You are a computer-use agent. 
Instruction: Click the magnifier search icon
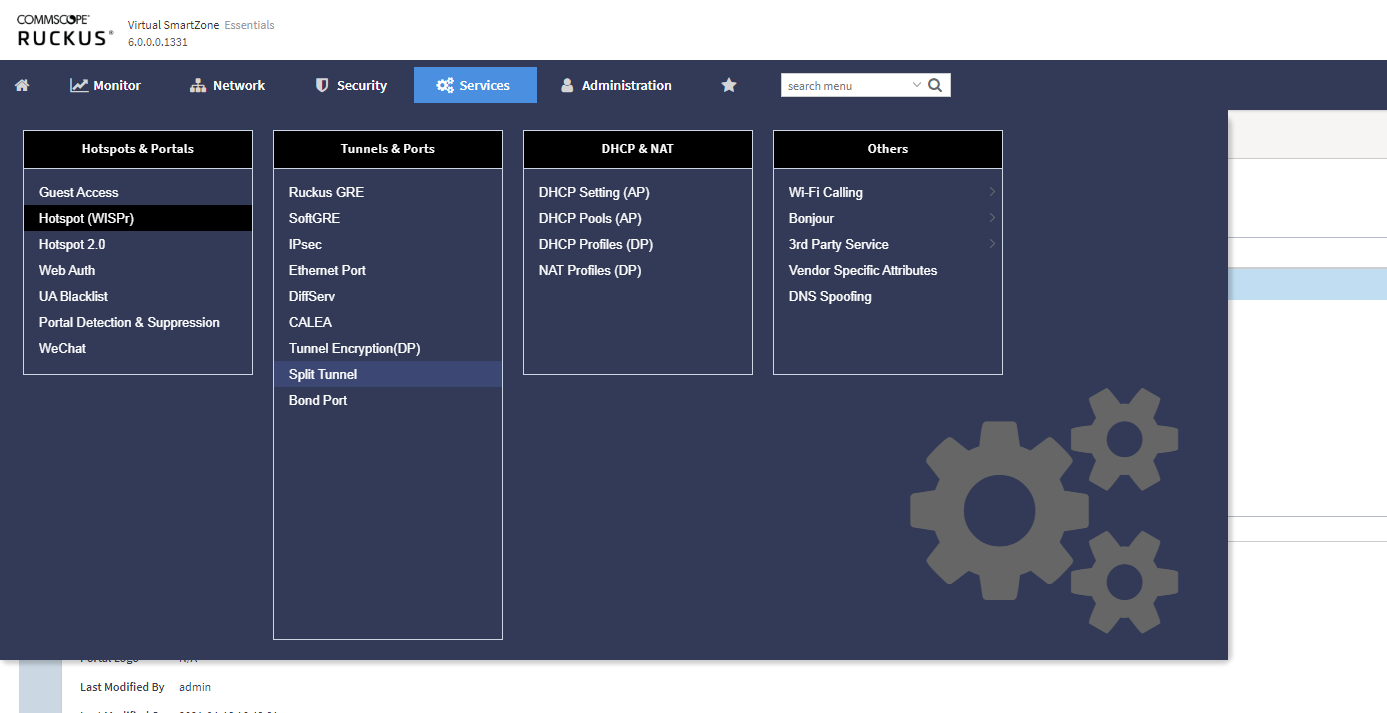pos(935,85)
